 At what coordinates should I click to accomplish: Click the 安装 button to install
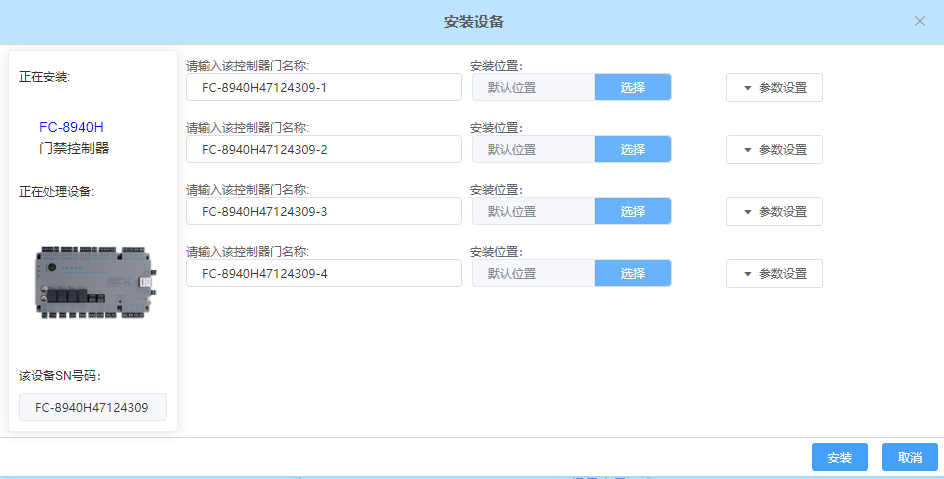point(839,458)
